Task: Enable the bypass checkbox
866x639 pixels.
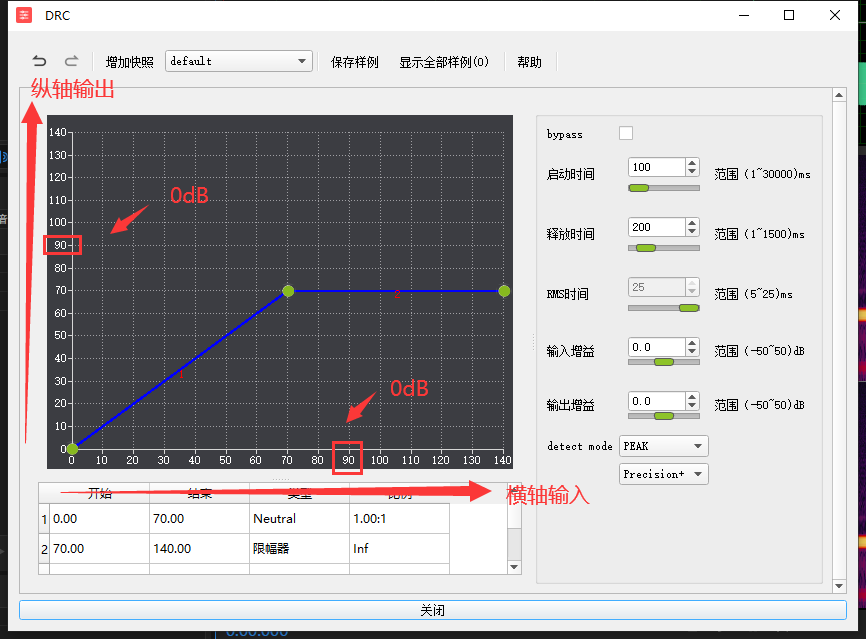Action: coord(626,133)
